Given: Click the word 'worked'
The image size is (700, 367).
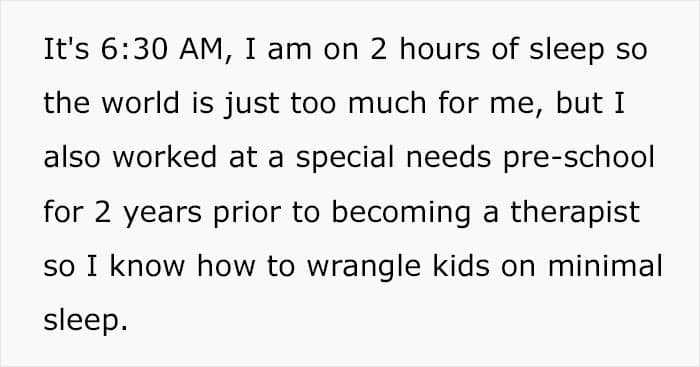Looking at the screenshot, I should (x=165, y=157).
